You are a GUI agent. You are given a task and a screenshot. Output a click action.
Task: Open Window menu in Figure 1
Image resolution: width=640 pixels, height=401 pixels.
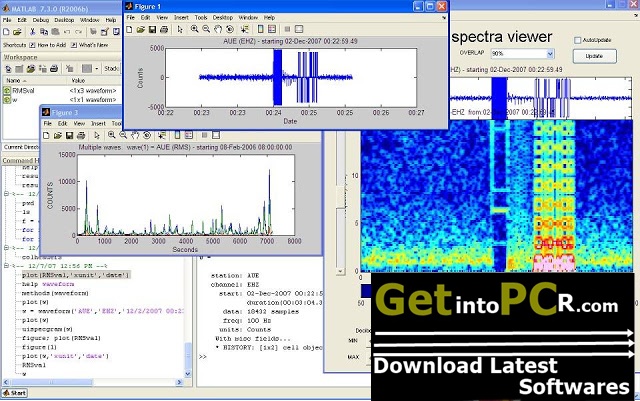248,18
